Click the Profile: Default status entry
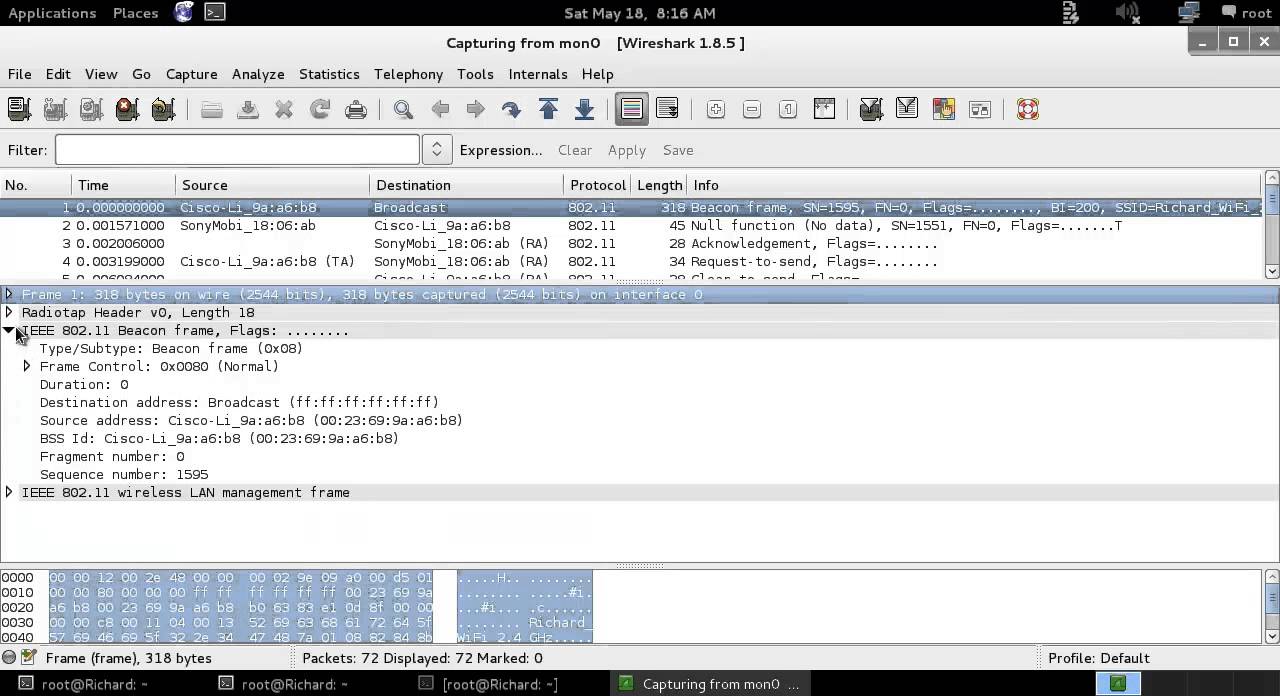This screenshot has height=696, width=1280. (1099, 658)
